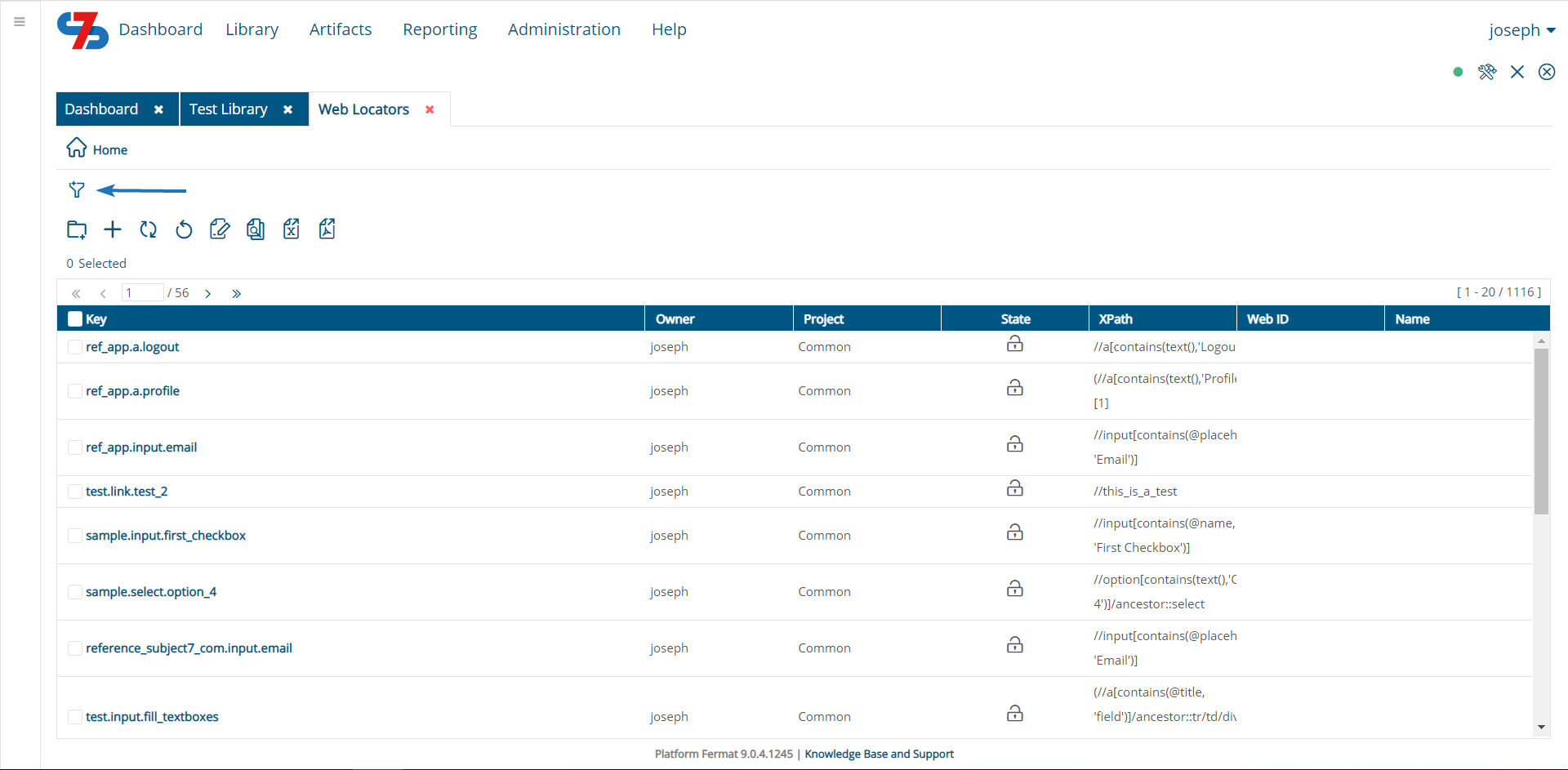Open the Knowledge Base and Support link
This screenshot has height=770, width=1568.
pyautogui.click(x=879, y=754)
